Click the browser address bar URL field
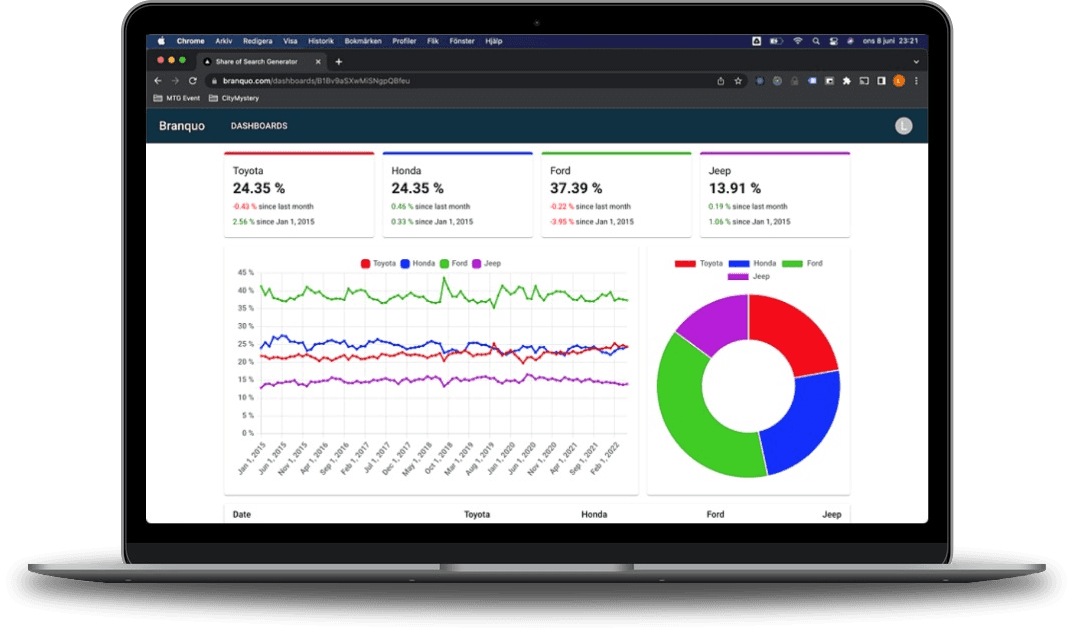The height and width of the screenshot is (632, 1073). click(450, 81)
